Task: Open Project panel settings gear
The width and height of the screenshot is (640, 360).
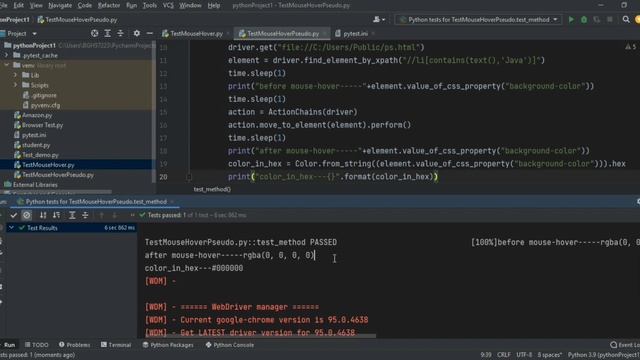Action: pyautogui.click(x=137, y=33)
